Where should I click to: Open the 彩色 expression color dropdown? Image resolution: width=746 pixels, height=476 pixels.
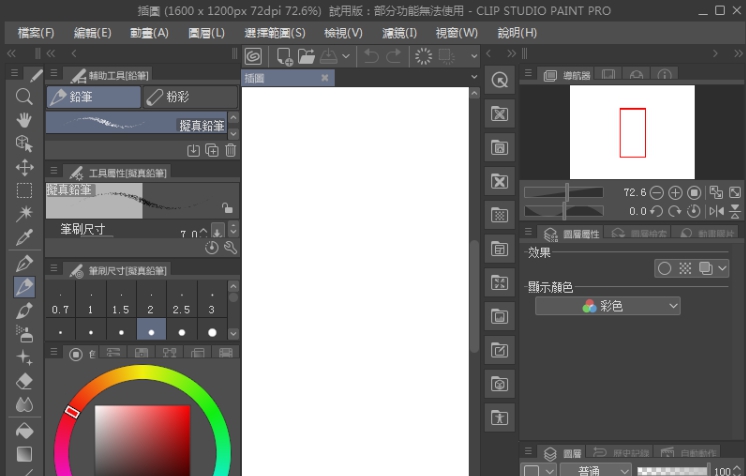[x=608, y=306]
